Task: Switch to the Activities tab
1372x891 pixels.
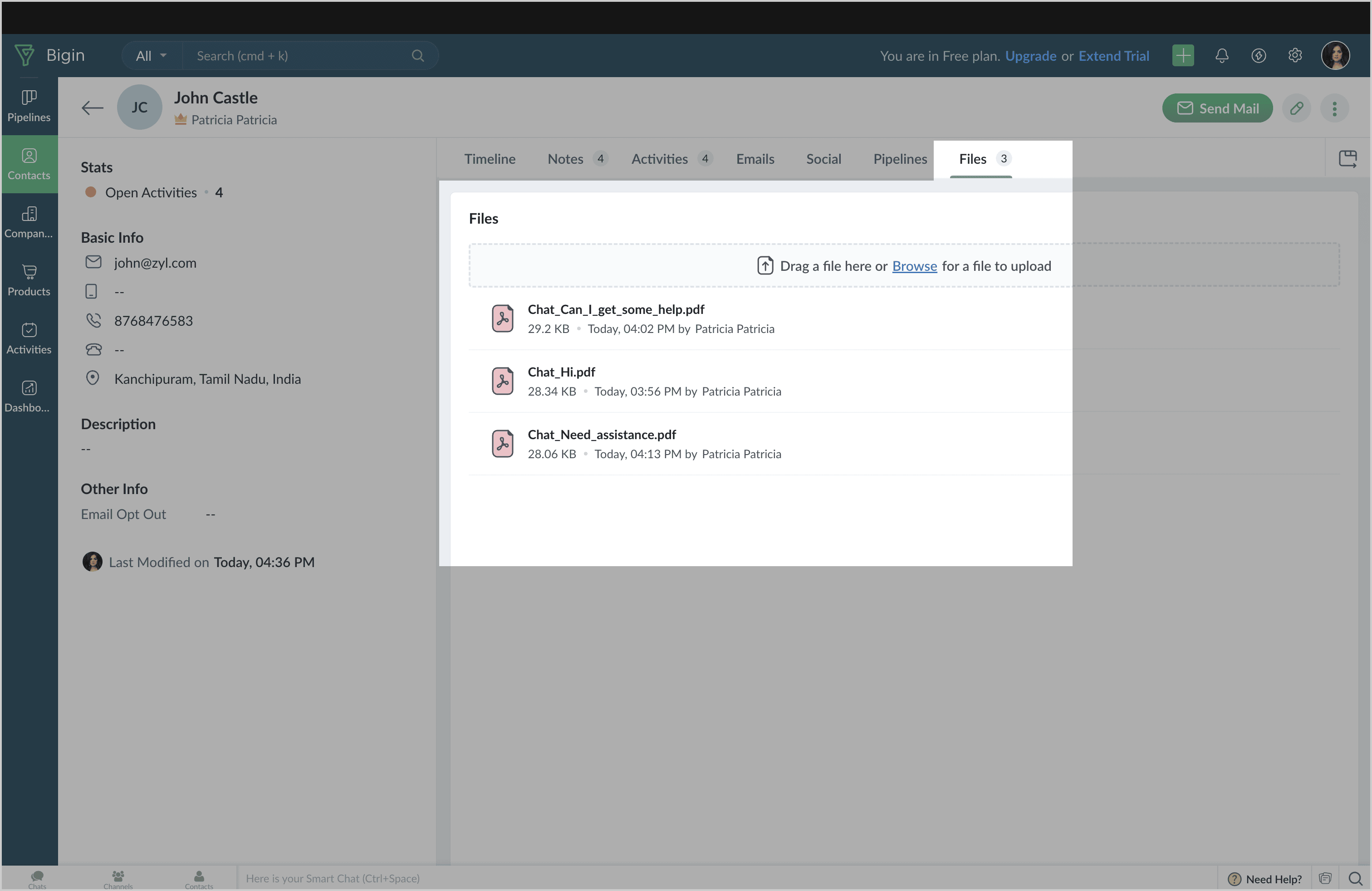Action: click(x=671, y=158)
